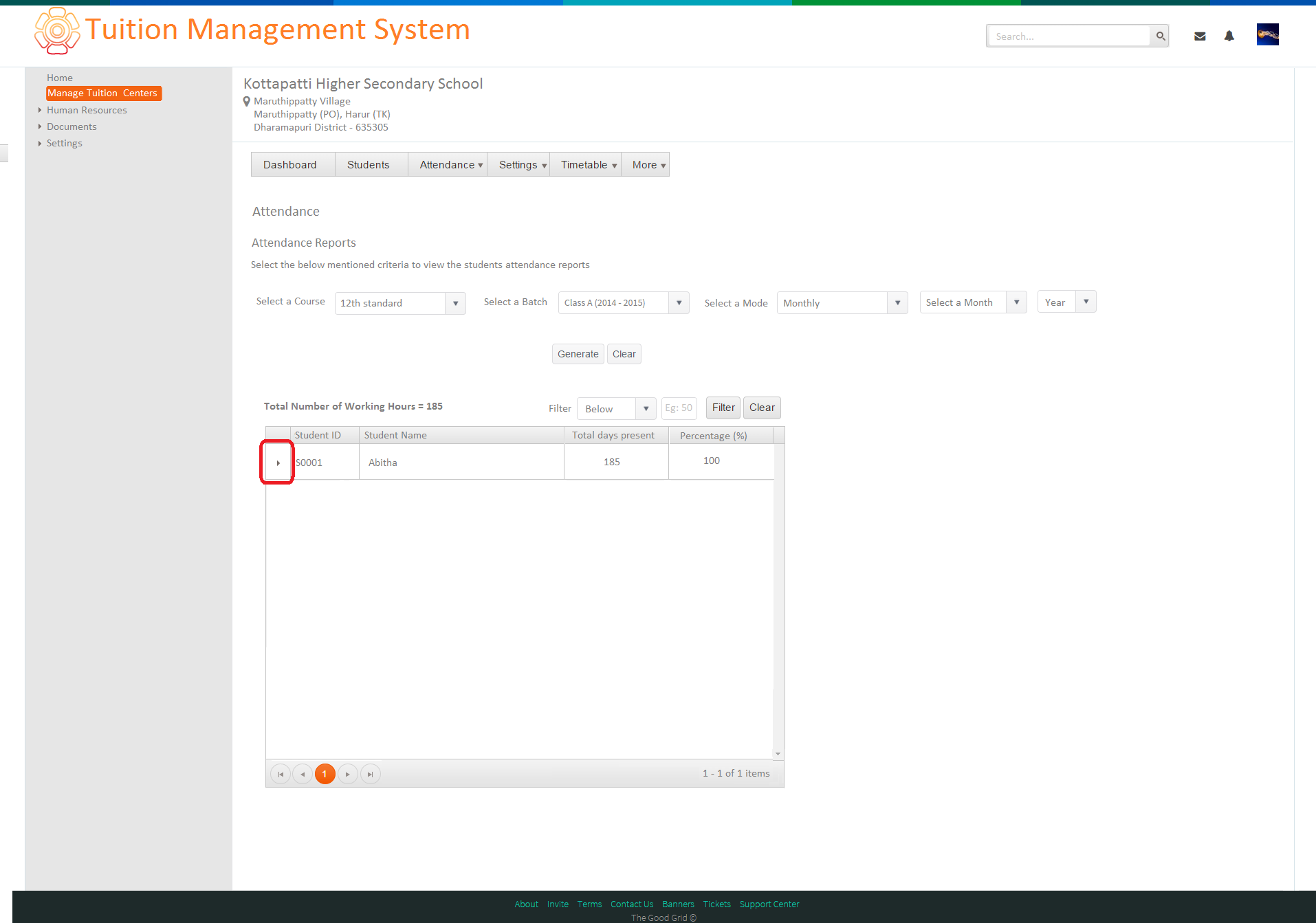Open the Tickets footer link
The height and width of the screenshot is (923, 1316).
click(716, 904)
